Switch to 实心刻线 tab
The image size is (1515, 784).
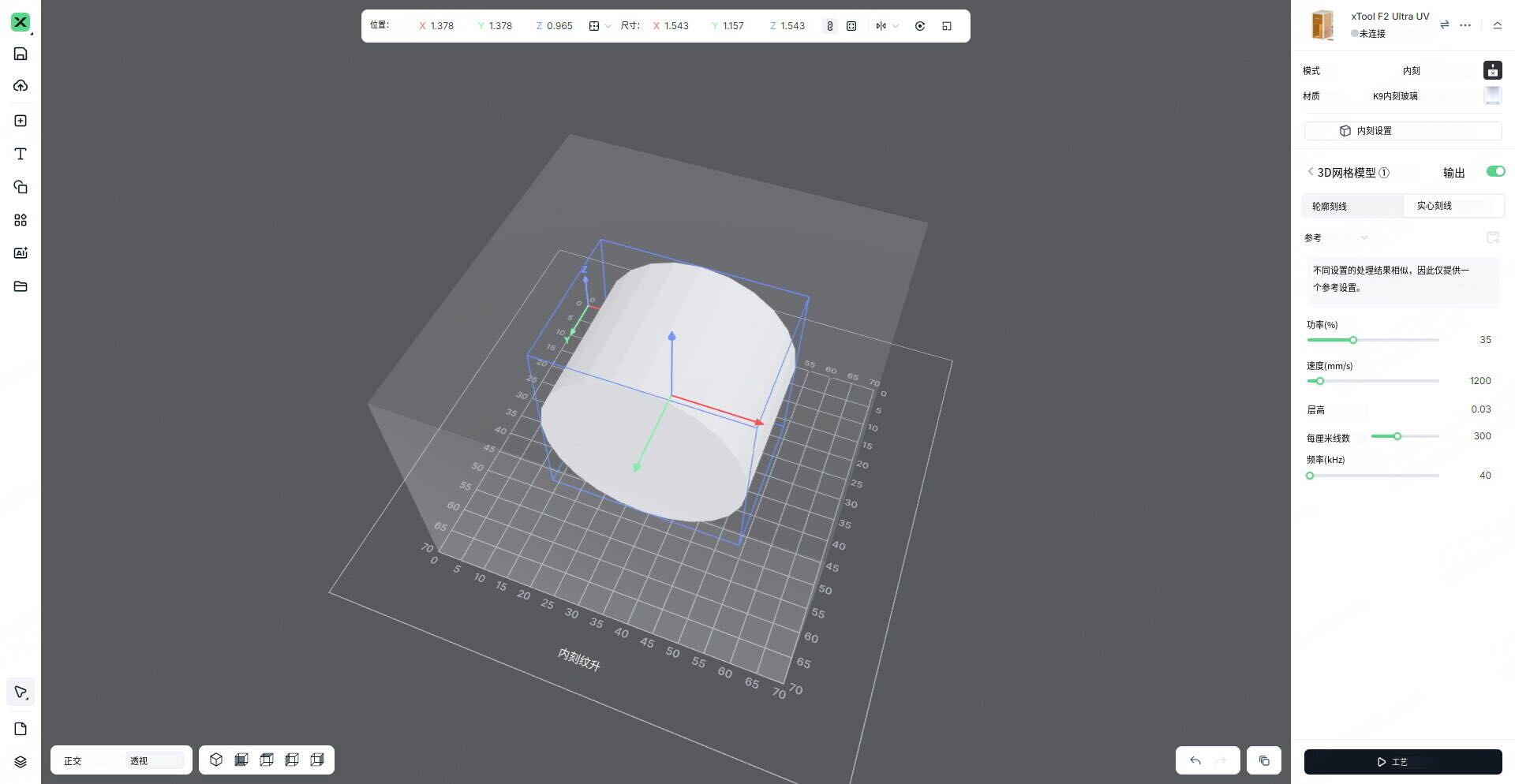coord(1434,206)
